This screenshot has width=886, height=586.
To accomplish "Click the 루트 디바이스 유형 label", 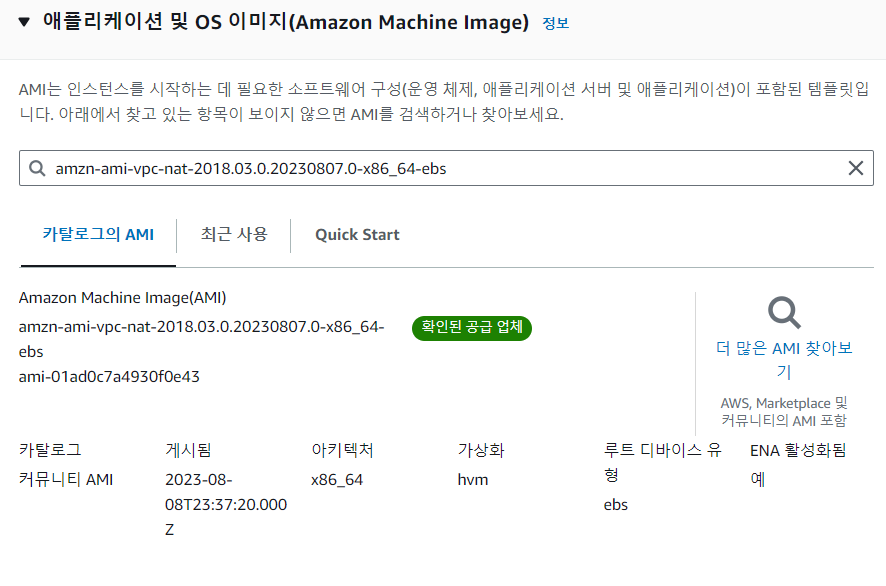I will [x=662, y=462].
